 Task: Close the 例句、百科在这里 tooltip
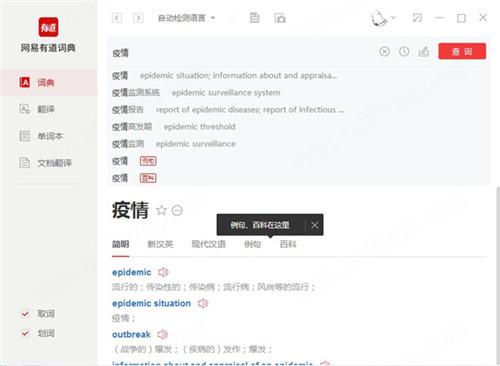point(314,225)
